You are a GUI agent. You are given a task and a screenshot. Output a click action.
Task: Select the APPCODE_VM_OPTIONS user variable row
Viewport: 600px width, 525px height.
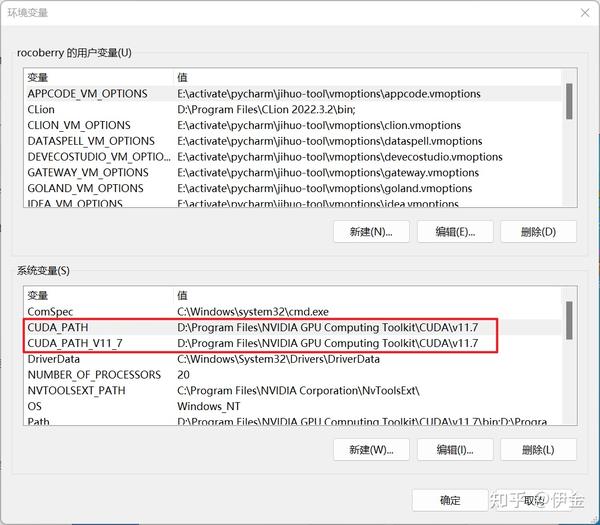[292, 94]
